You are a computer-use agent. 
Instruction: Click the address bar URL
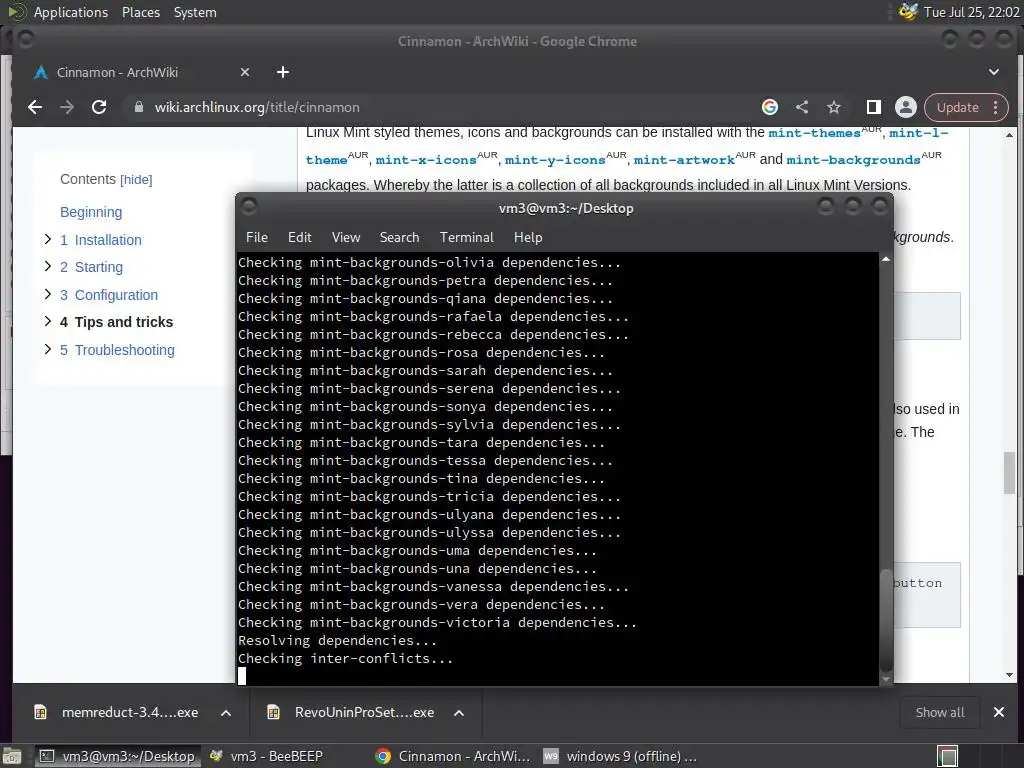point(257,107)
